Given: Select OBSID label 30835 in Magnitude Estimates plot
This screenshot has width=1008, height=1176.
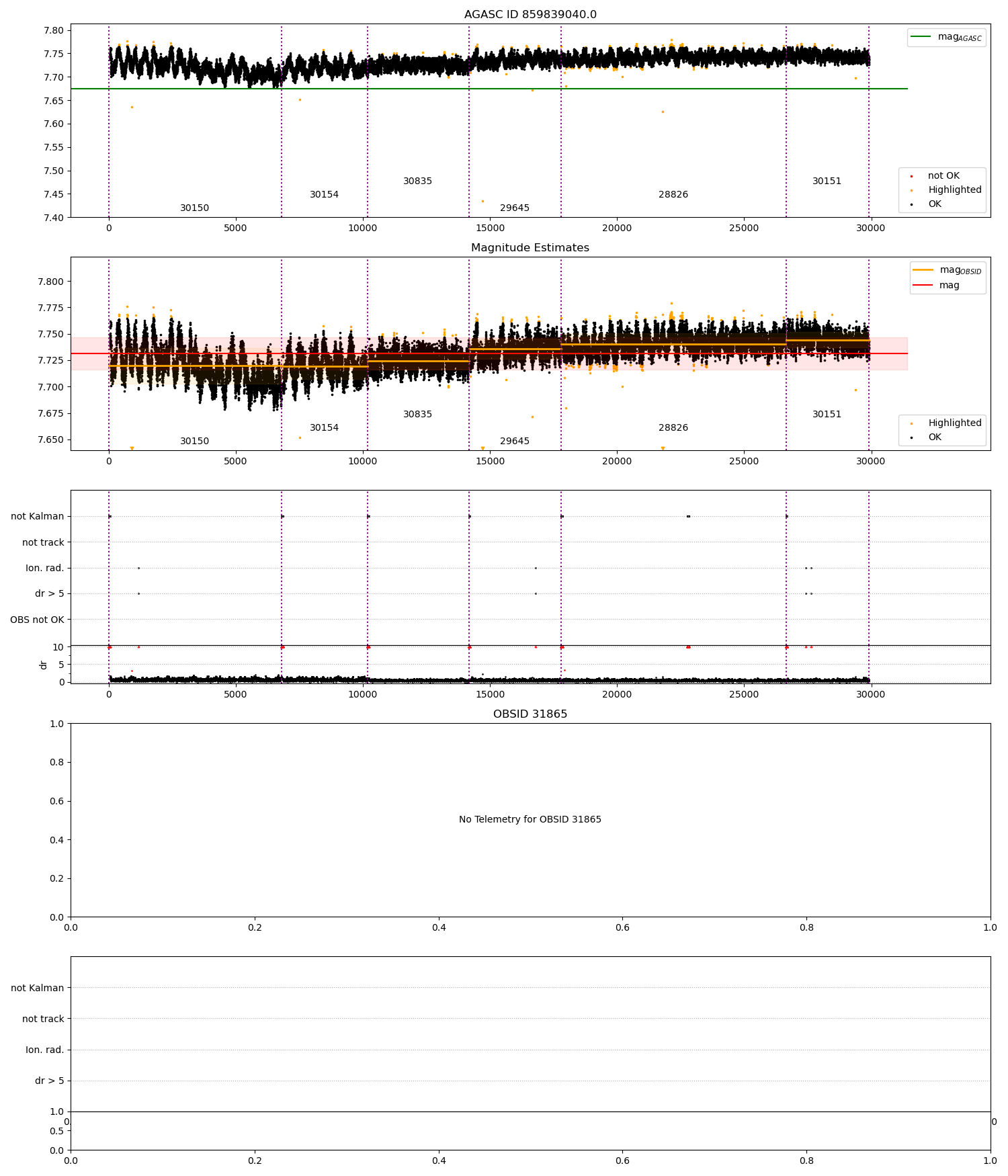Looking at the screenshot, I should 417,415.
